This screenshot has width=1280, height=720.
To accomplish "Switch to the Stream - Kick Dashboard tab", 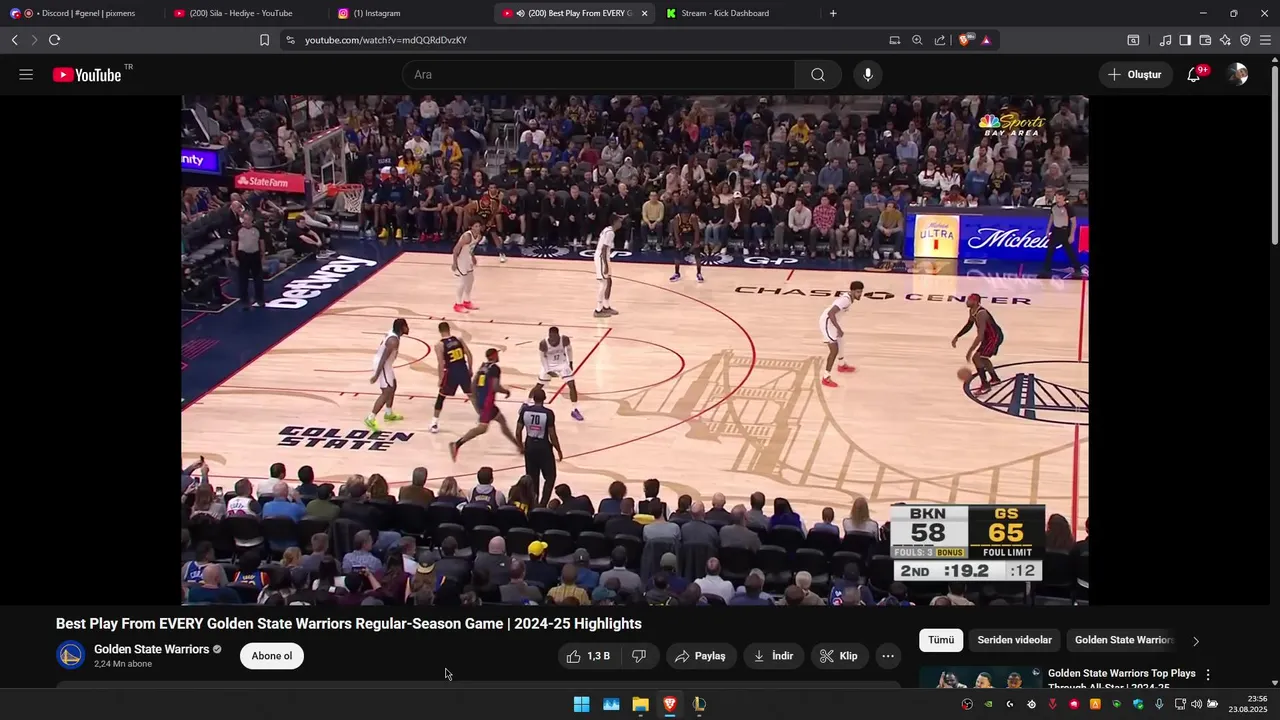I will 738,13.
